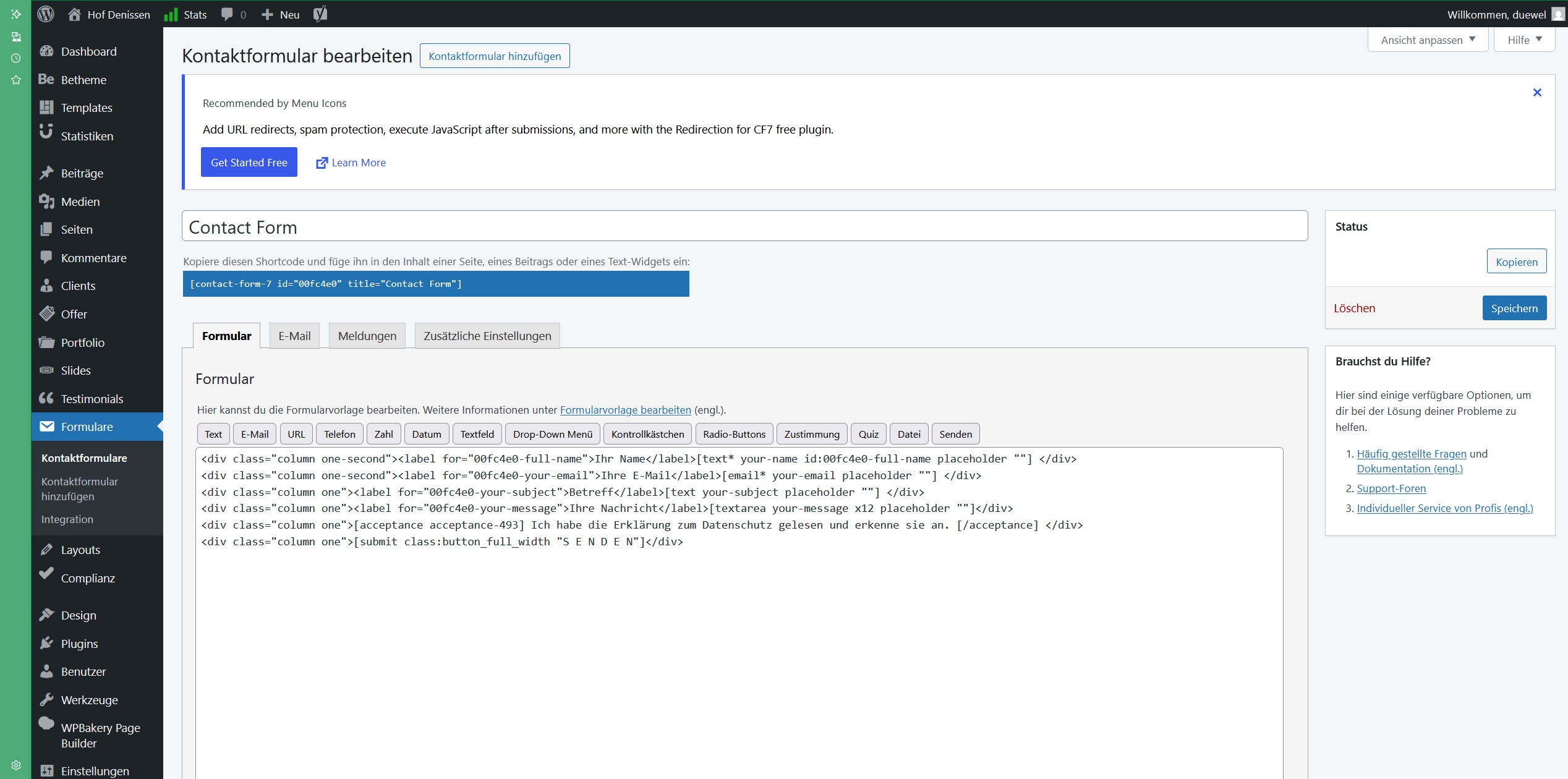
Task: Switch to the E-Mail tab
Action: point(294,336)
